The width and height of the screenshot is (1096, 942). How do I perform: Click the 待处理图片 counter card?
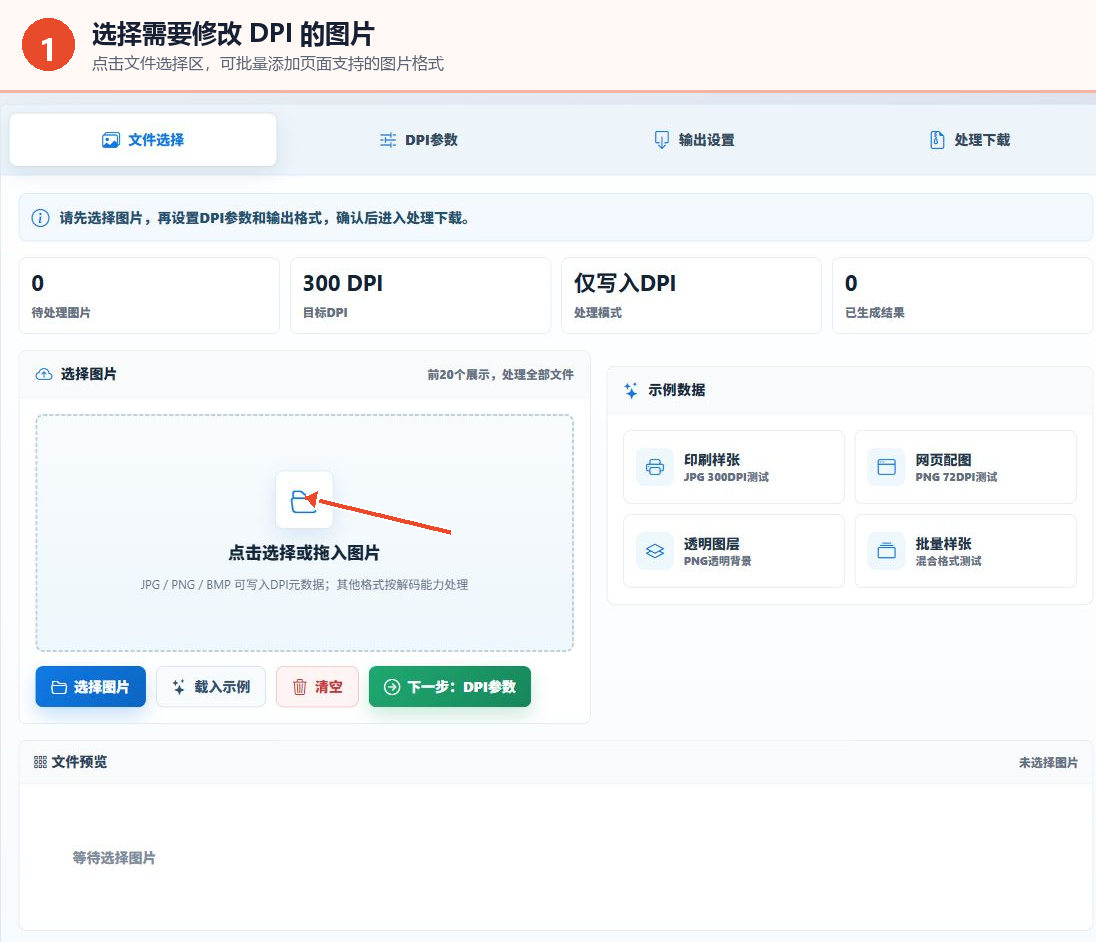pyautogui.click(x=149, y=296)
